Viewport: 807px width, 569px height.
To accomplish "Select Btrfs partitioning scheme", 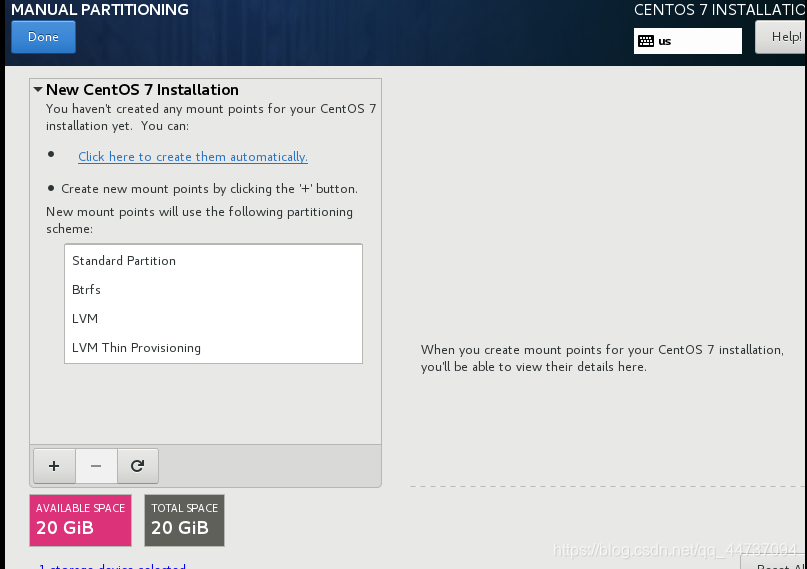I will coord(213,290).
